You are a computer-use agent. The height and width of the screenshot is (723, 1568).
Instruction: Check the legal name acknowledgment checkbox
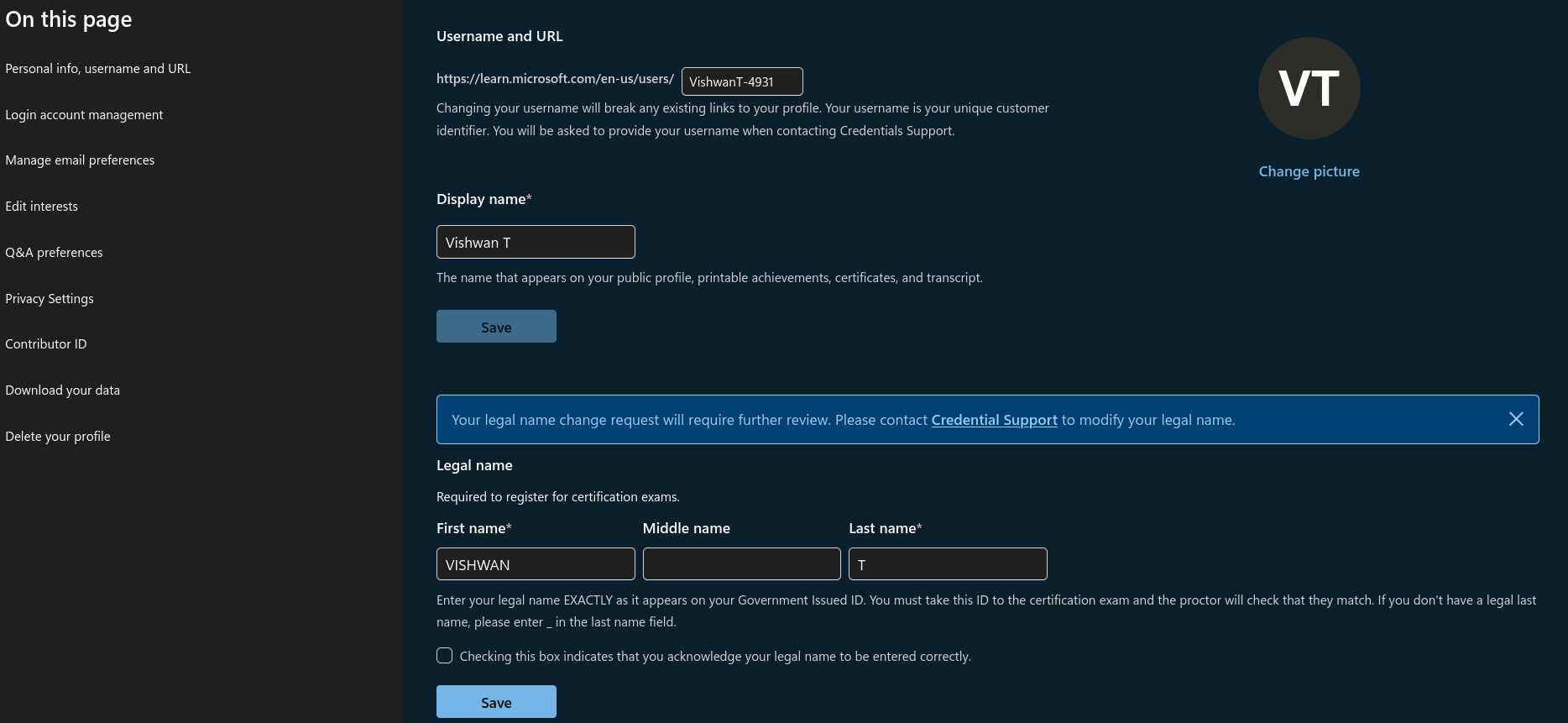tap(445, 656)
